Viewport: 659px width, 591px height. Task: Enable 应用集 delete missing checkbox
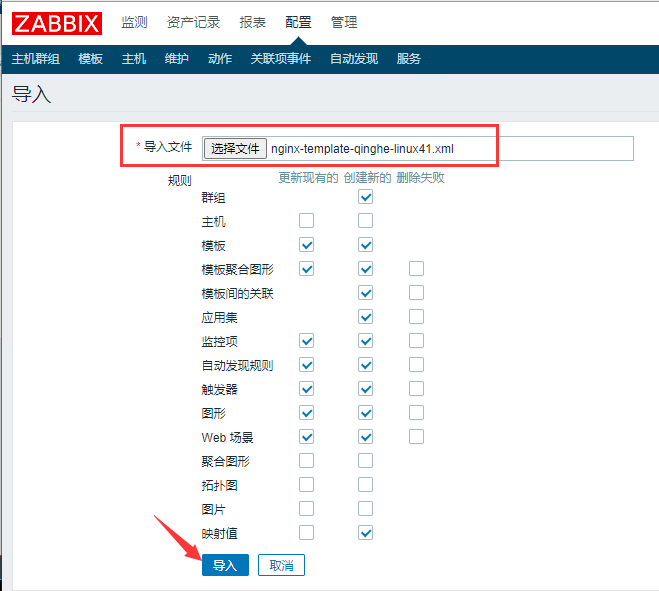(416, 317)
